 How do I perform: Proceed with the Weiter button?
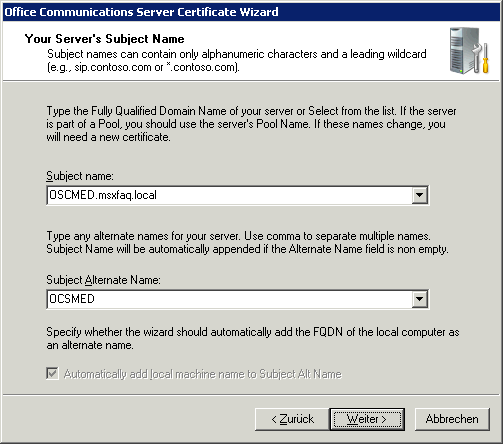[367, 419]
